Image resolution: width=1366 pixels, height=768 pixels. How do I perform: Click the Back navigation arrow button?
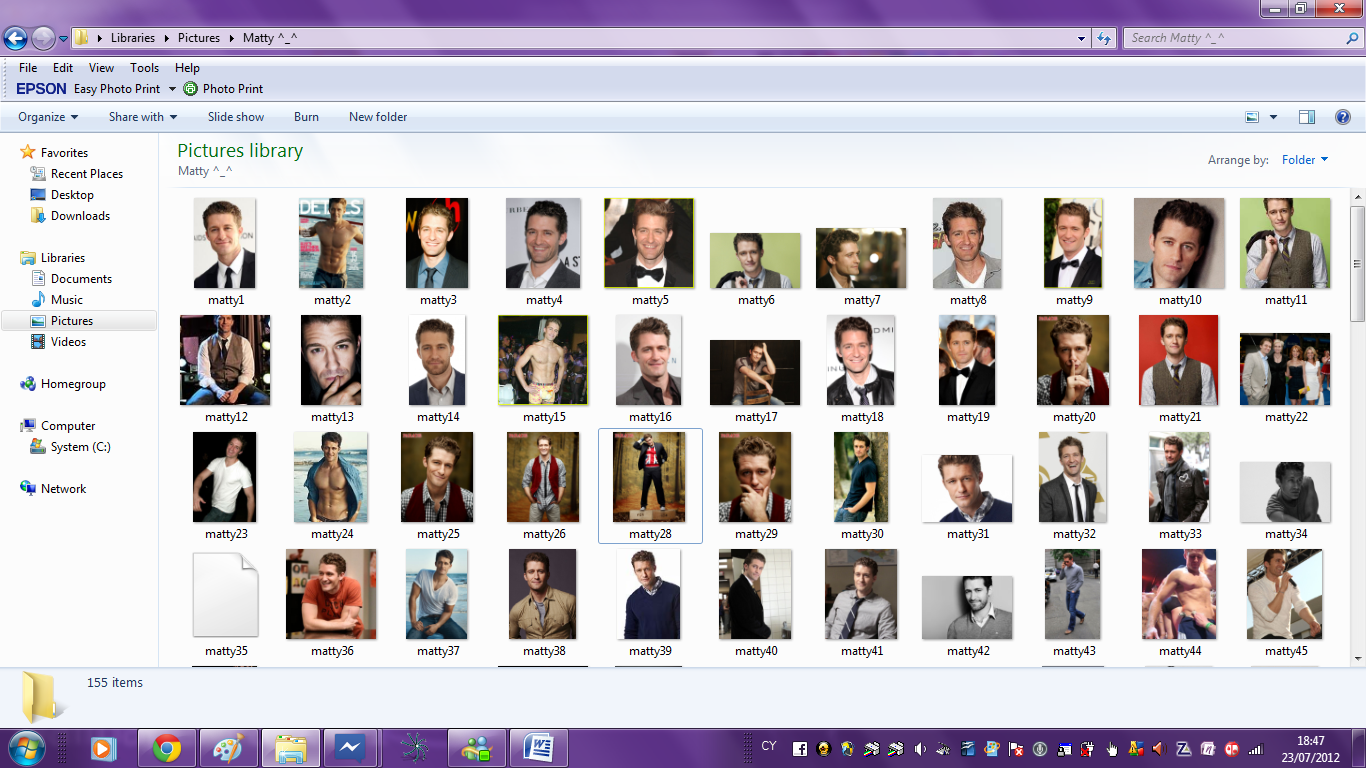tap(16, 39)
